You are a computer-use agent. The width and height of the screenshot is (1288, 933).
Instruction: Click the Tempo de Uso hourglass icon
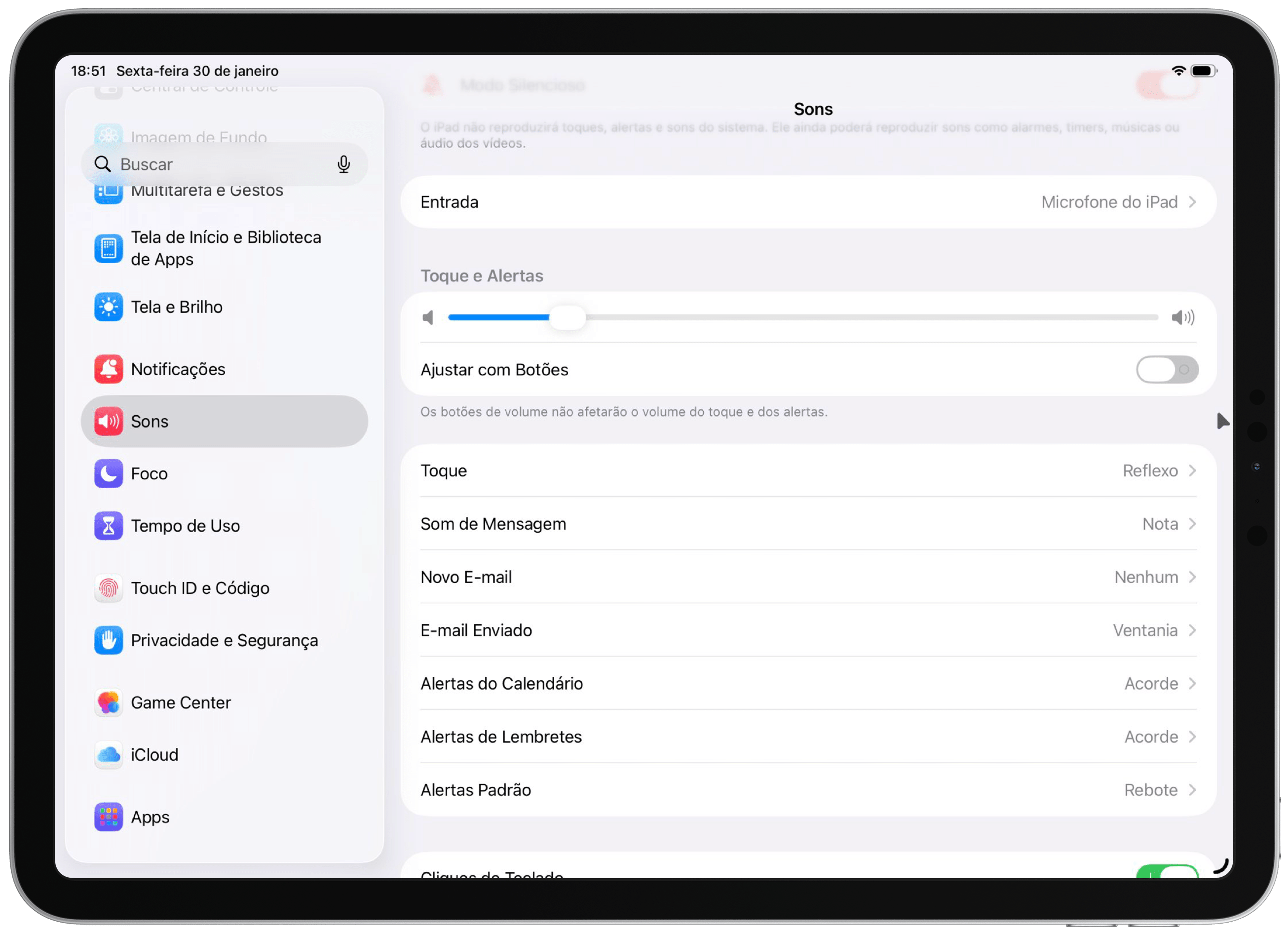(x=109, y=526)
